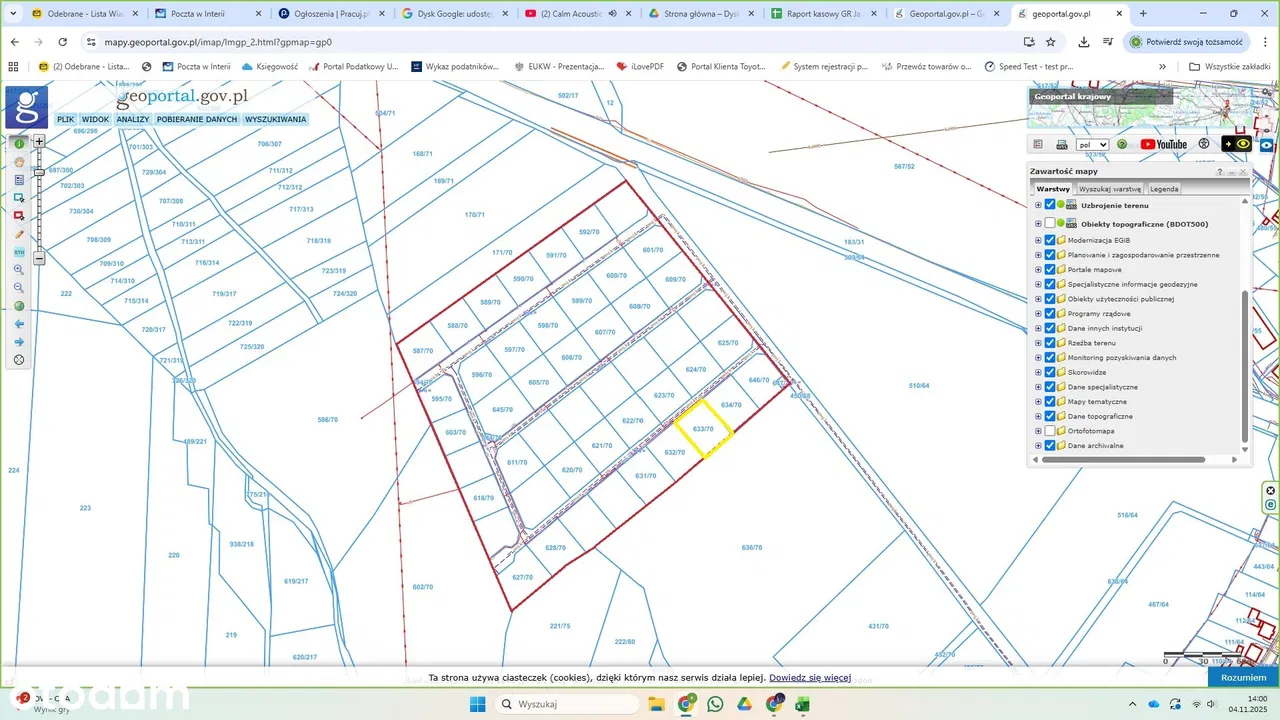Open the language dropdown showing pol
1280x720 pixels.
(x=1092, y=145)
